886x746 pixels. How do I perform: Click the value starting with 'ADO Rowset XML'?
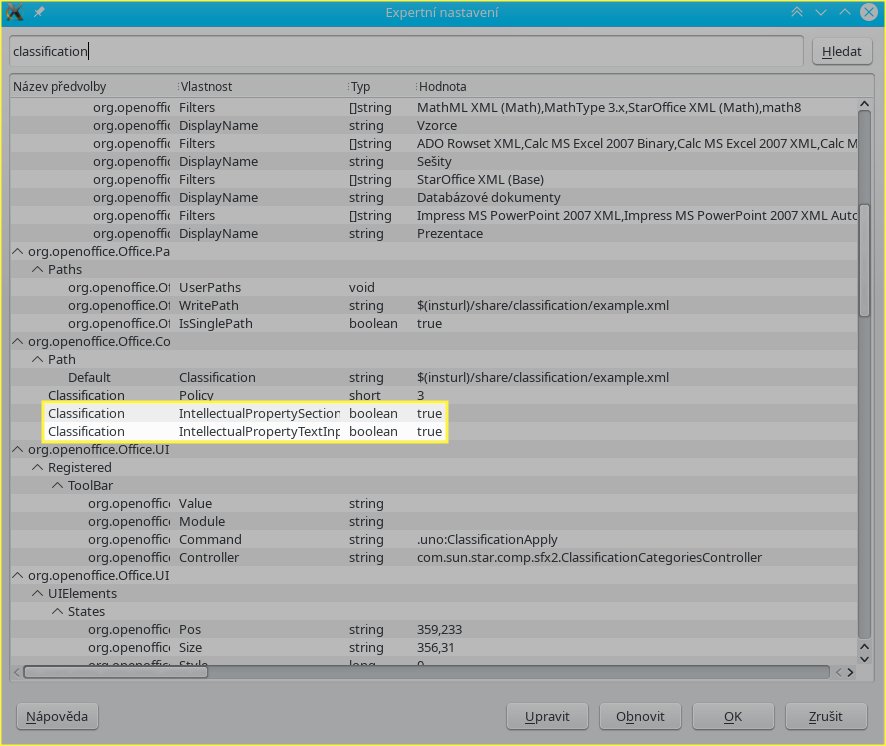click(637, 144)
